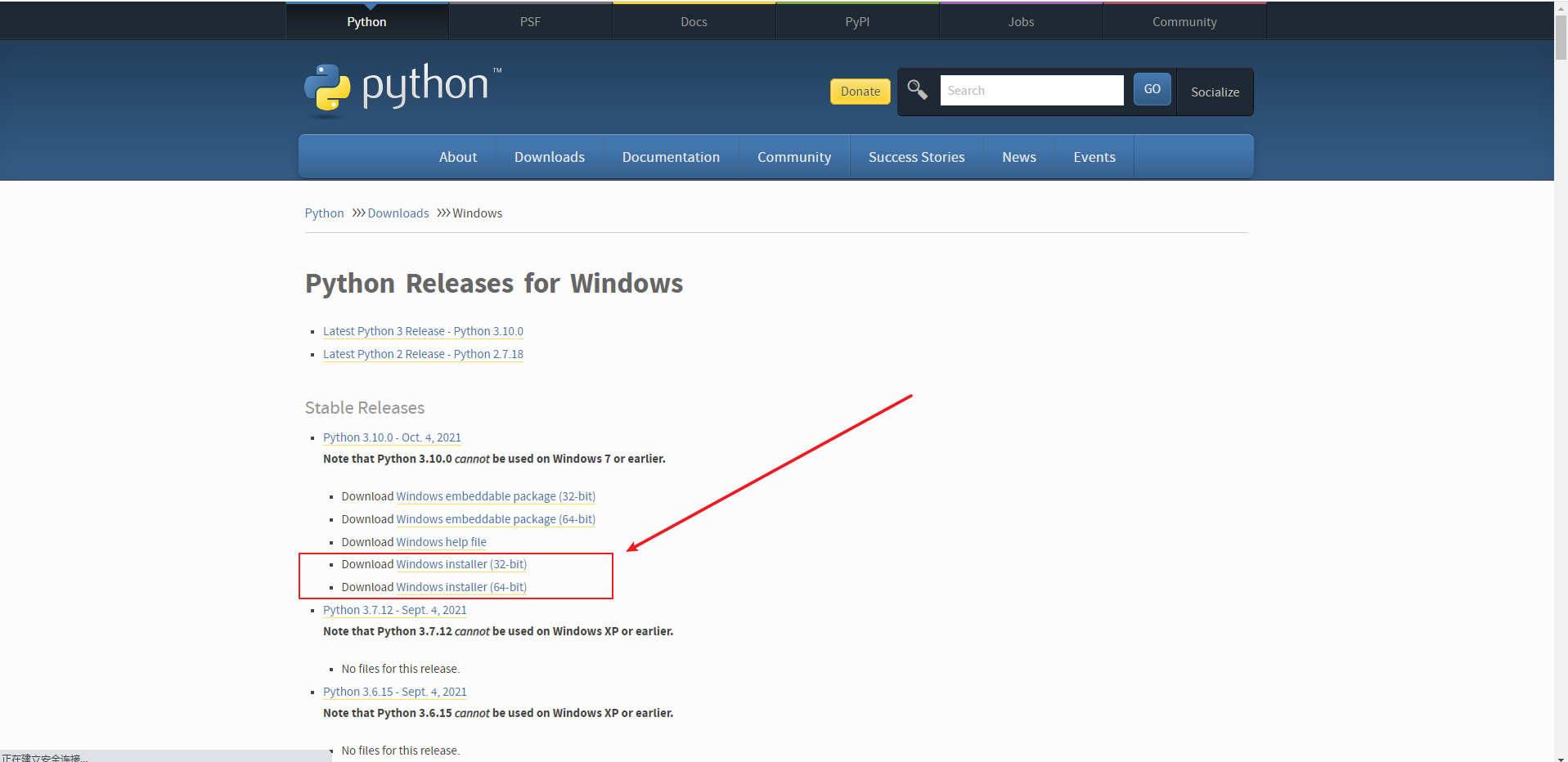This screenshot has width=1568, height=762.
Task: Download Windows installer (32-bit)
Action: 461,564
